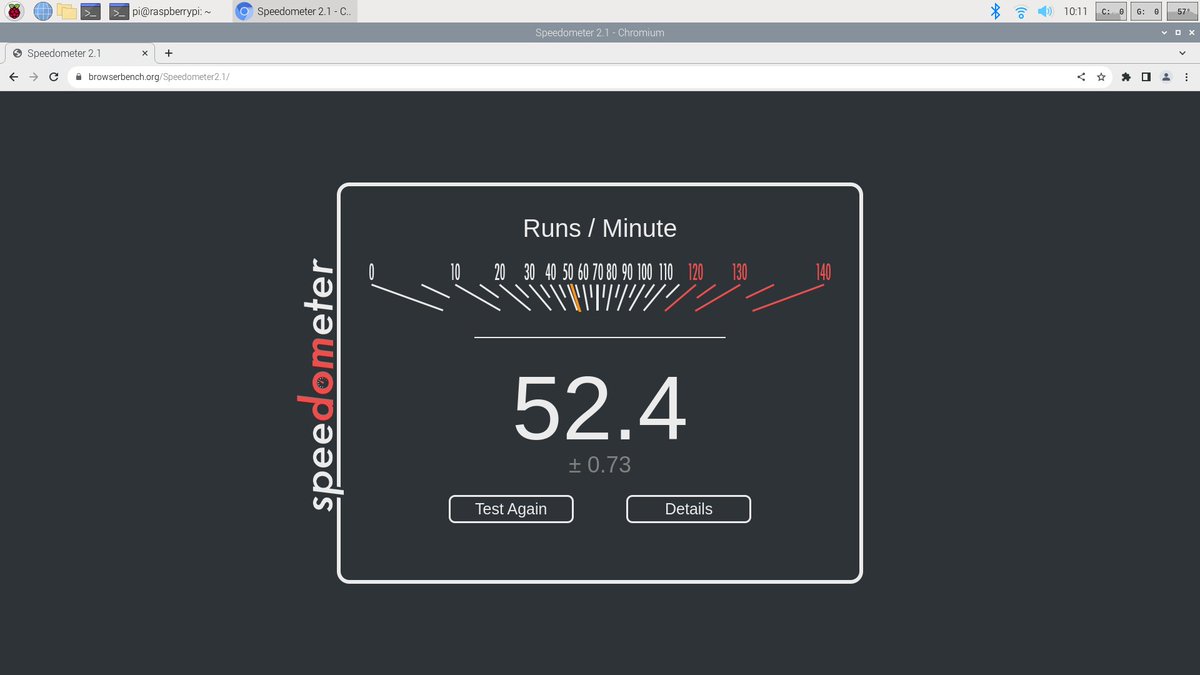The height and width of the screenshot is (675, 1200).
Task: Open a new tab with the plus button
Action: 168,53
